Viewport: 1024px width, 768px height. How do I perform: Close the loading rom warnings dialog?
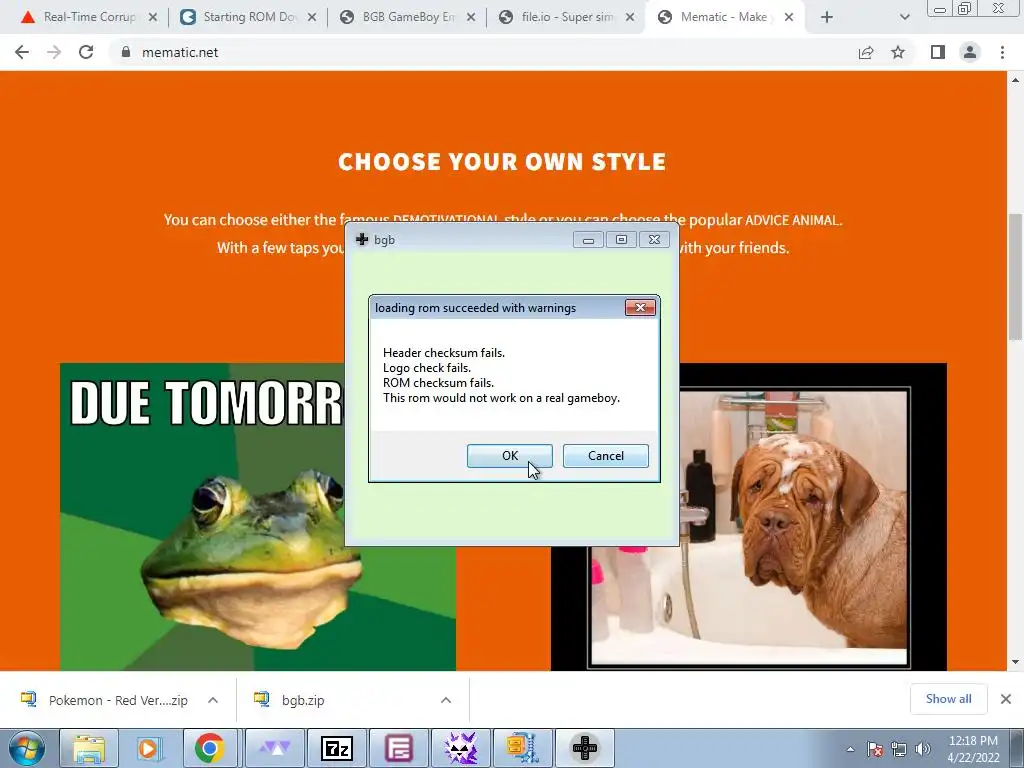tap(640, 308)
